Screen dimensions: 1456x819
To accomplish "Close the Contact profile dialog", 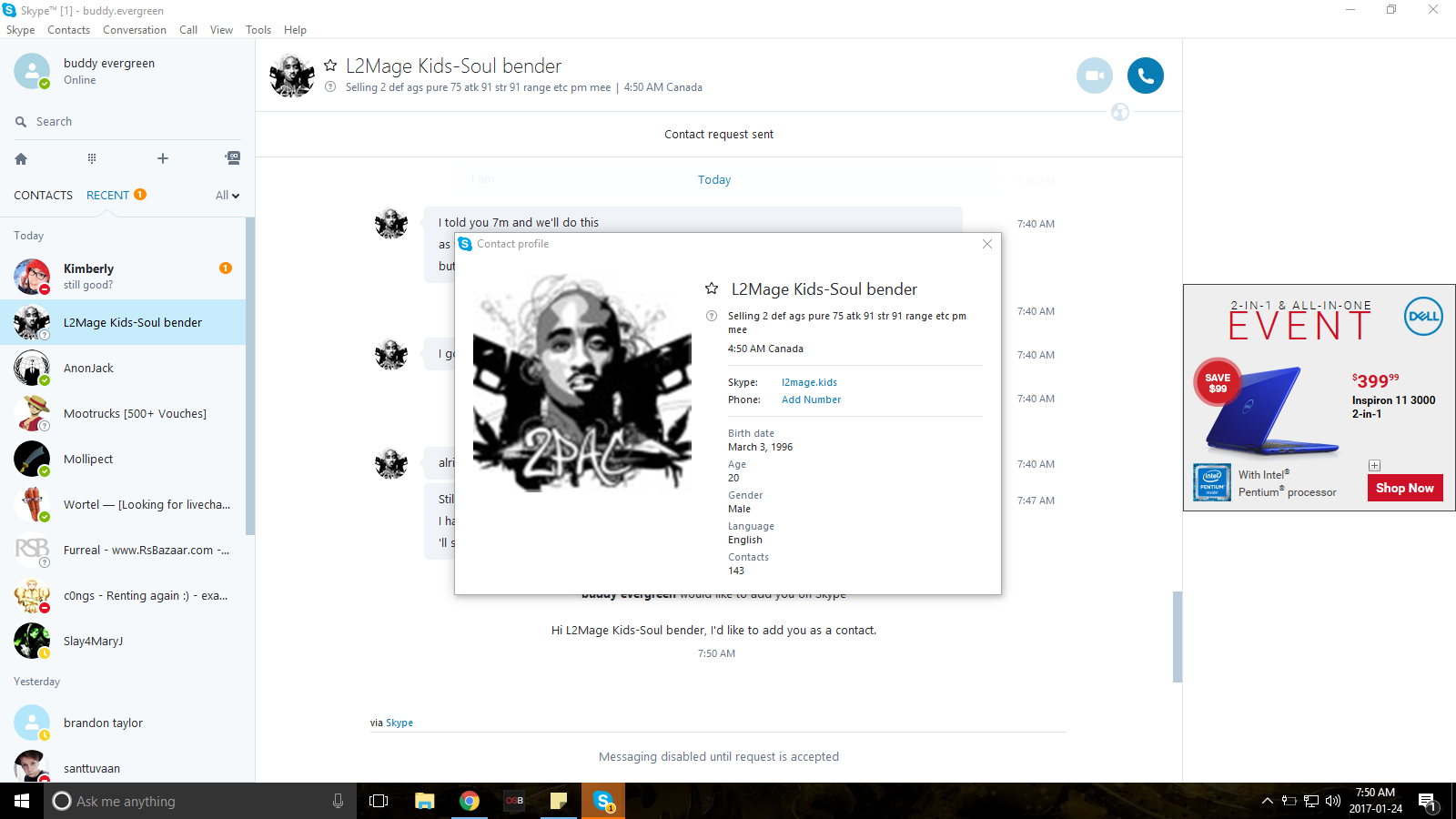I will point(987,244).
